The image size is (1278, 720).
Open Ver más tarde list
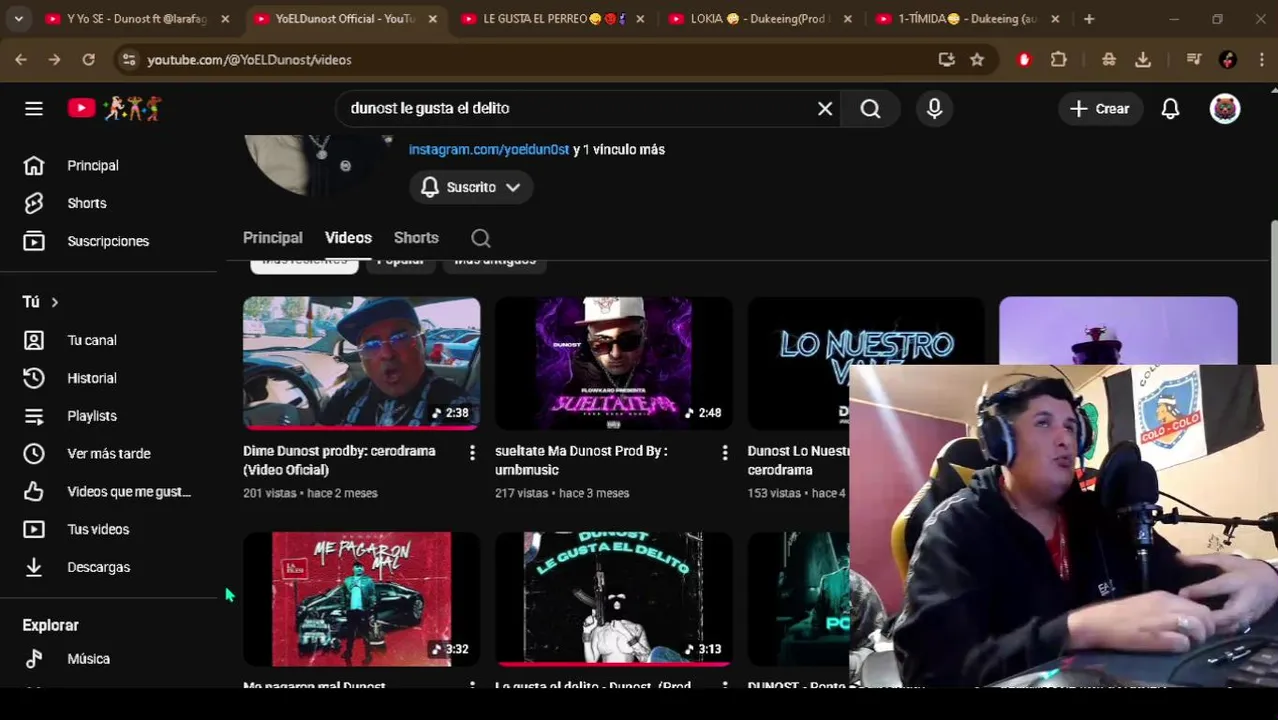pos(108,454)
